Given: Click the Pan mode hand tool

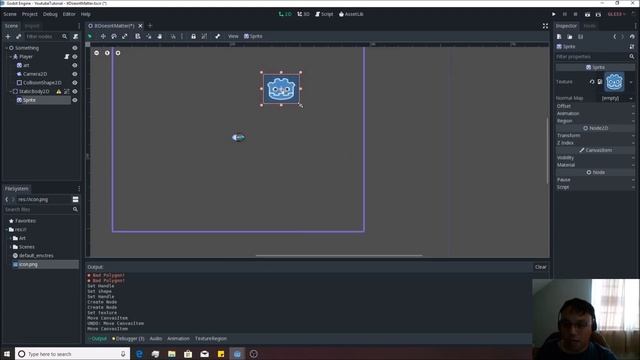Looking at the screenshot, I should click(x=160, y=36).
